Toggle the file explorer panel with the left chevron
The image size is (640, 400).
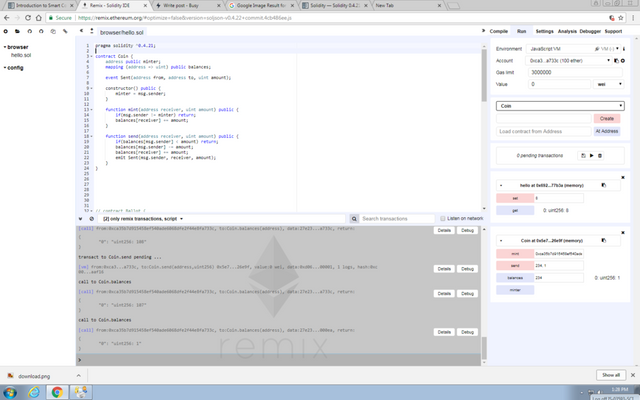tap(81, 31)
